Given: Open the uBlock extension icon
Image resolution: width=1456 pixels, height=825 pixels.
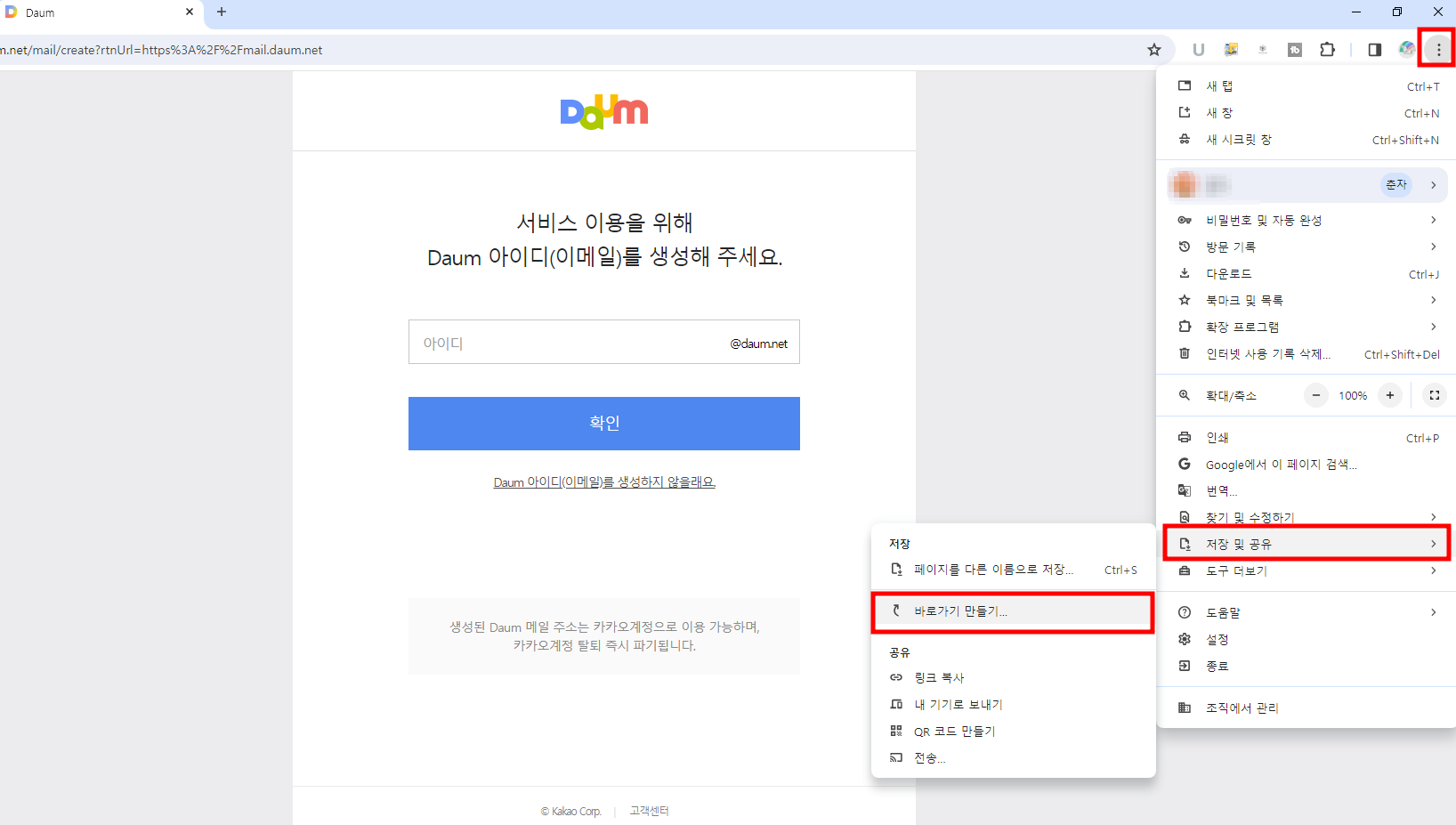Looking at the screenshot, I should (x=1199, y=50).
